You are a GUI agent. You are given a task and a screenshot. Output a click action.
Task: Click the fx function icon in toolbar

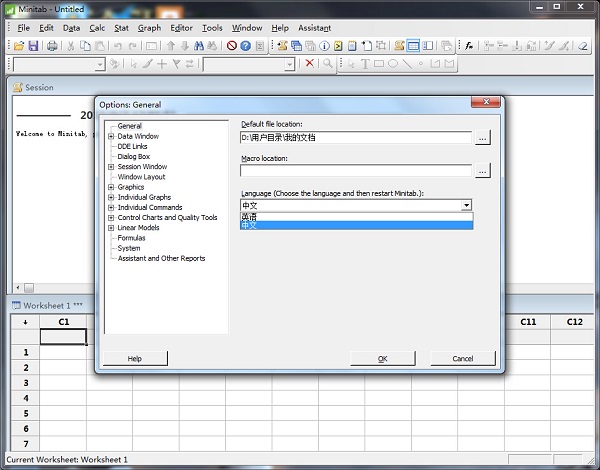point(469,46)
